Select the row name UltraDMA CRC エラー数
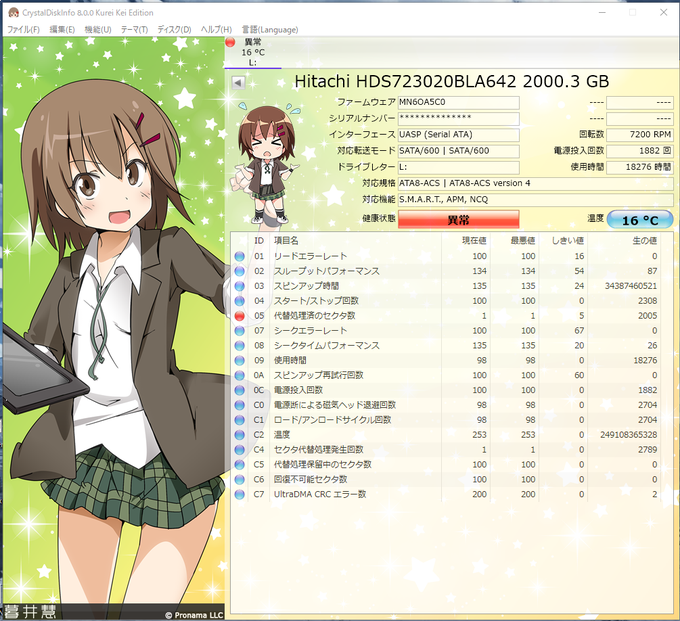The width and height of the screenshot is (680, 621). (x=320, y=494)
